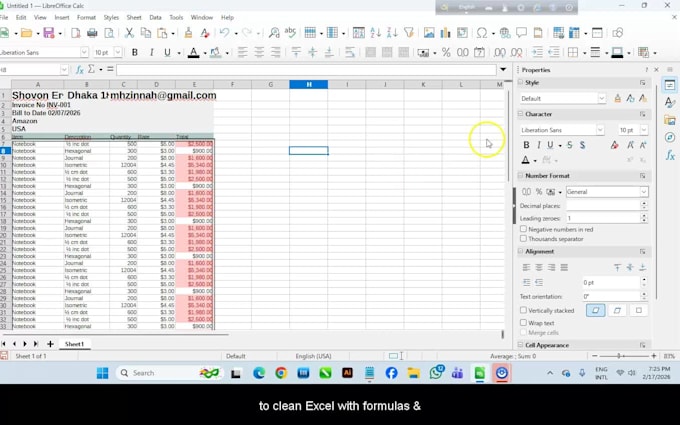
Task: Open the Print icon in toolbar
Action: pyautogui.click(x=92, y=33)
